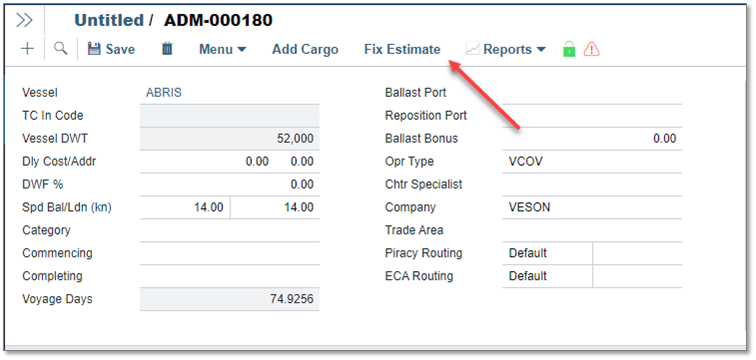Image resolution: width=756 pixels, height=360 pixels.
Task: Click Fix Estimate button
Action: click(x=402, y=49)
